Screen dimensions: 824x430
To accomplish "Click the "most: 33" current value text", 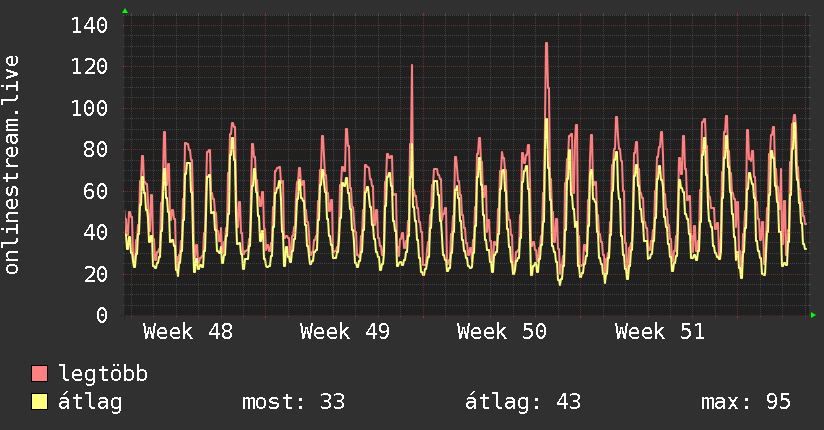I will click(293, 402).
